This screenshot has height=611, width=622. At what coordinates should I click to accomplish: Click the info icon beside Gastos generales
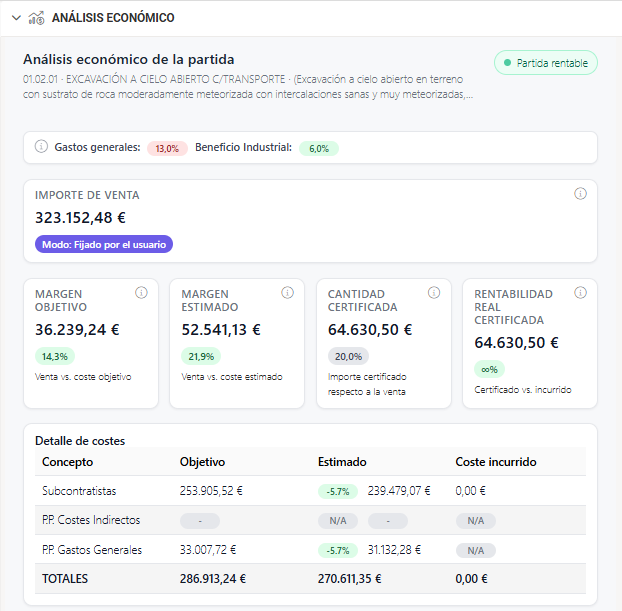coord(41,147)
